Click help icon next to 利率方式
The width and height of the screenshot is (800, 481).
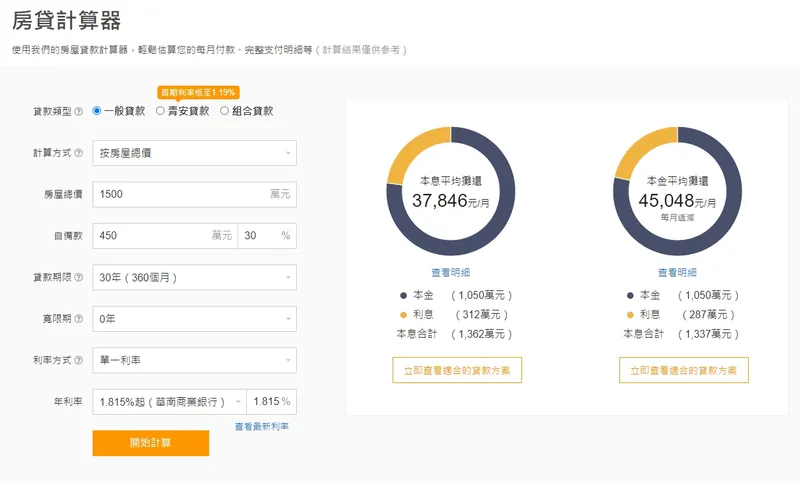point(79,360)
